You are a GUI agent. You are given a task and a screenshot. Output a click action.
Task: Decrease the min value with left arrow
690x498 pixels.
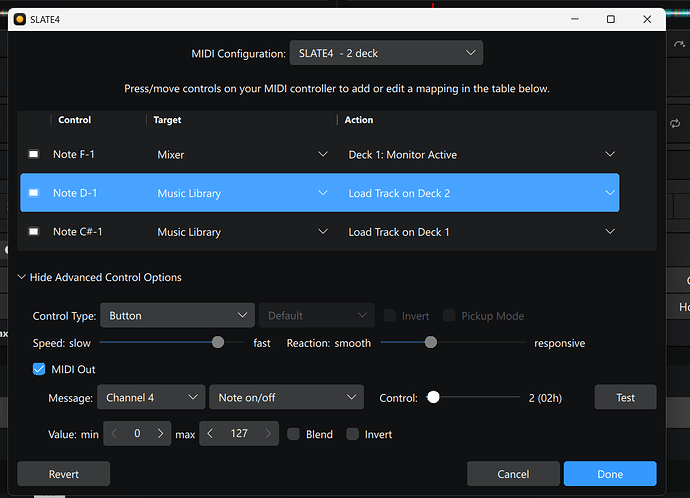(114, 434)
